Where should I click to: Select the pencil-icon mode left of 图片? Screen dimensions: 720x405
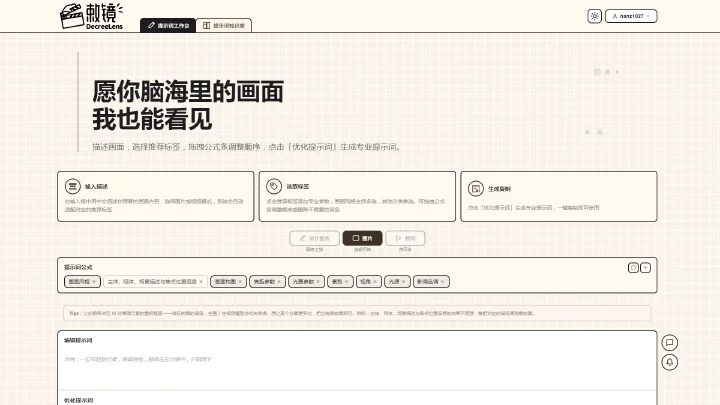315,238
